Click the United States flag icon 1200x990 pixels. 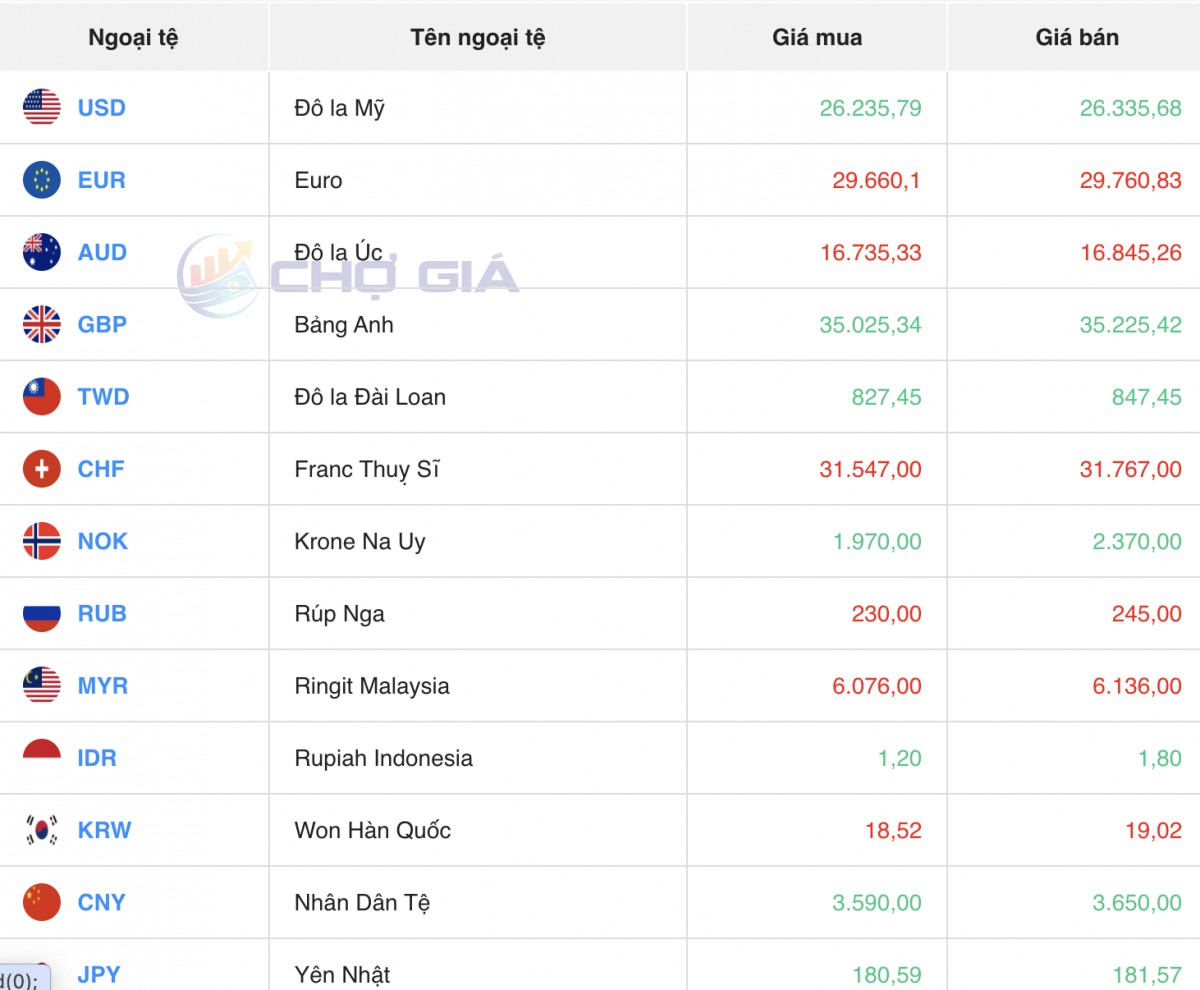42,107
